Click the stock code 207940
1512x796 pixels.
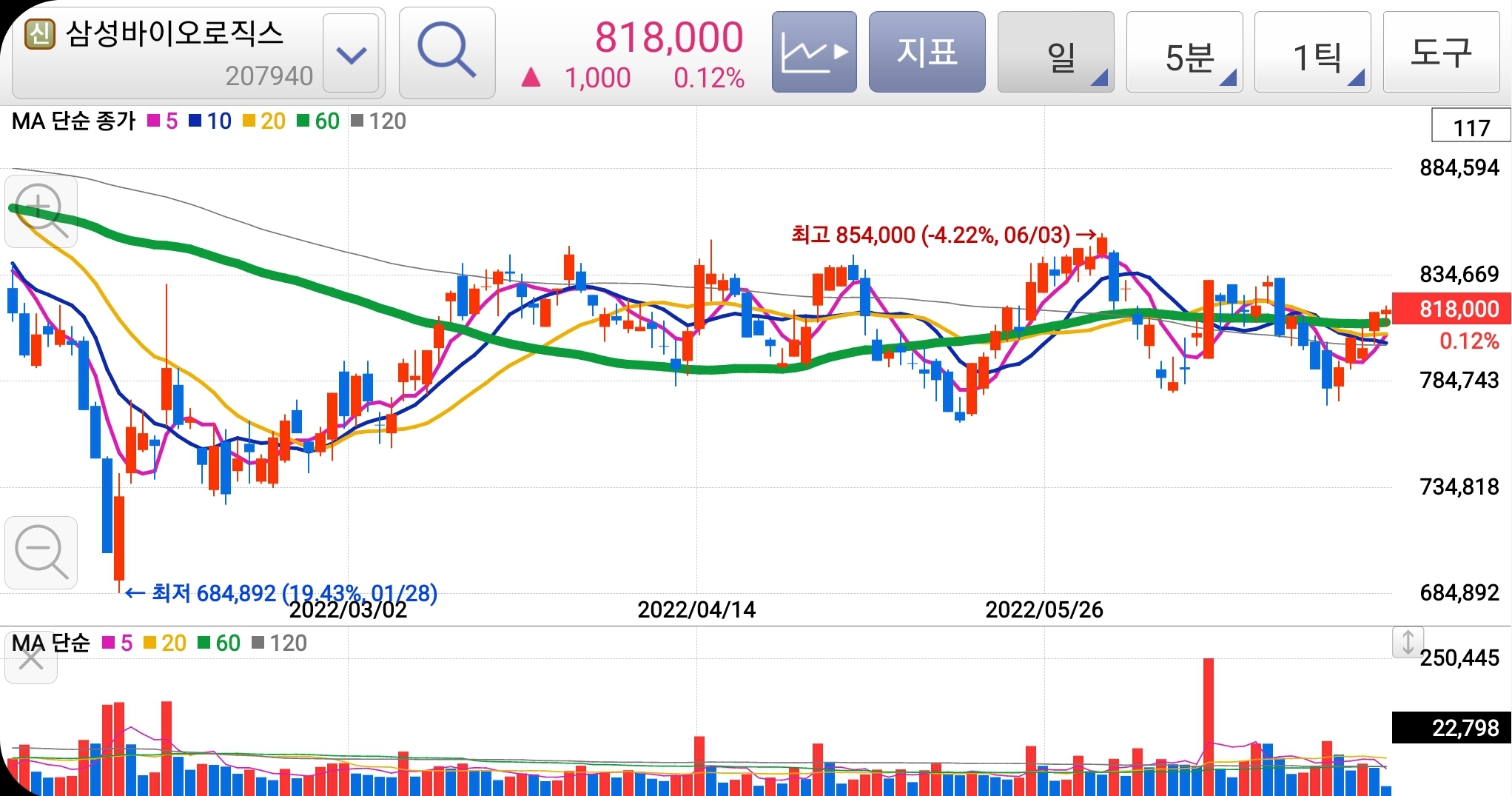click(x=269, y=76)
